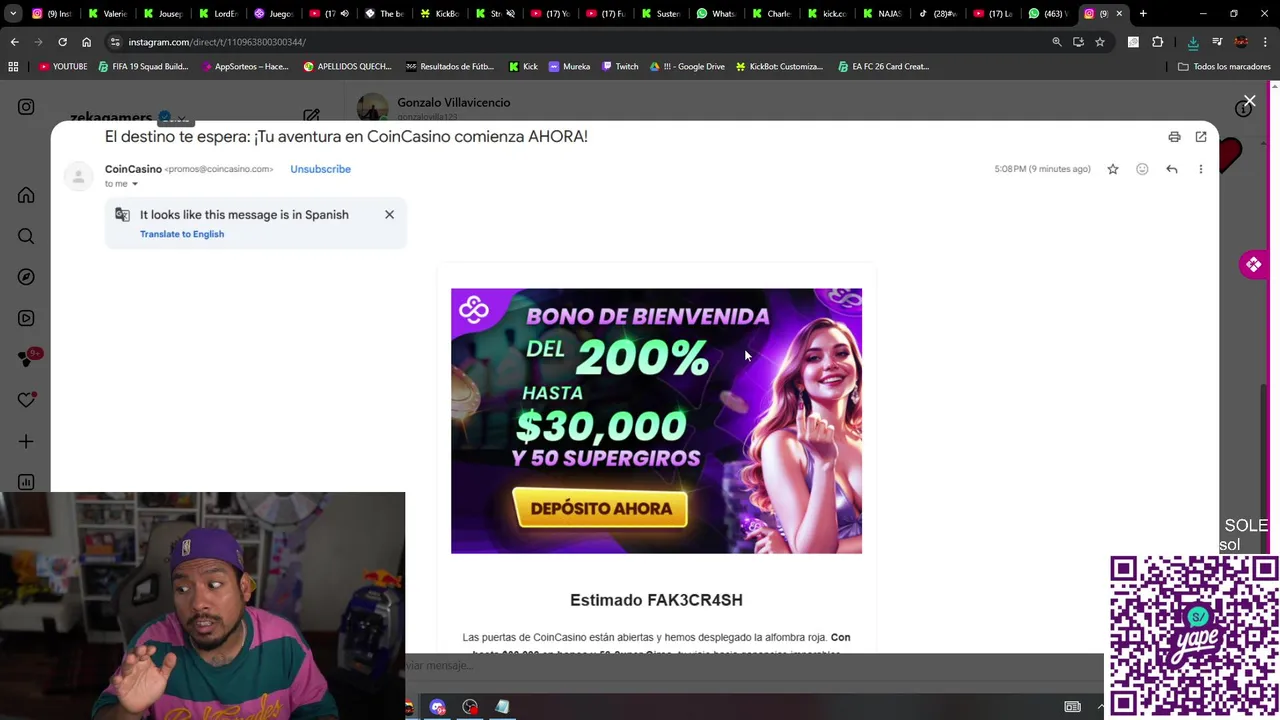Open the browser Downloads icon
1280x720 pixels.
[1193, 42]
